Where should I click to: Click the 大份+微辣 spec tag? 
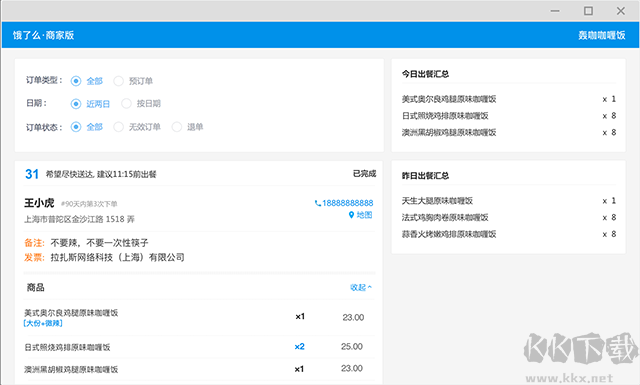43,323
